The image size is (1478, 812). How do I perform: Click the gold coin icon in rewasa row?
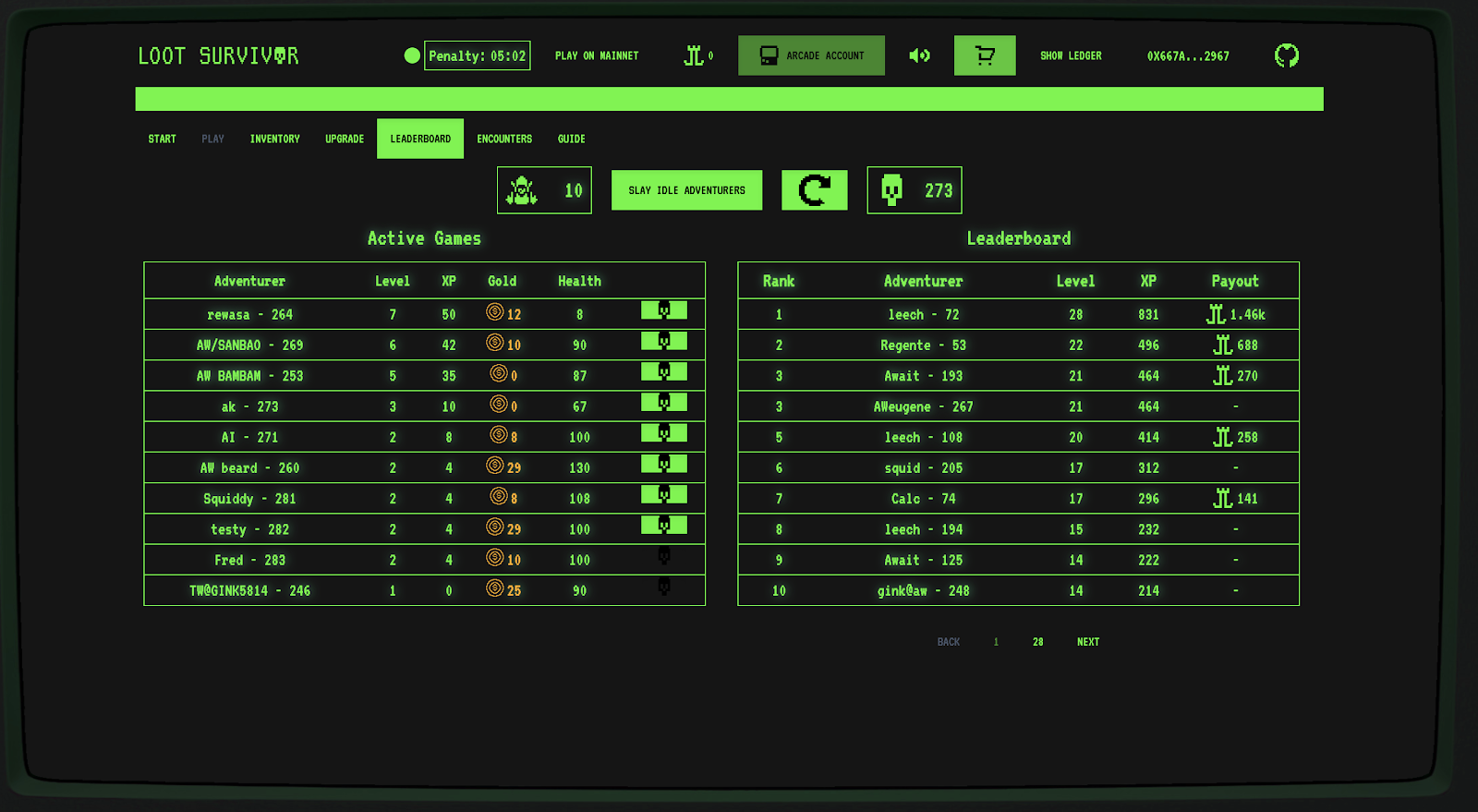click(x=495, y=312)
